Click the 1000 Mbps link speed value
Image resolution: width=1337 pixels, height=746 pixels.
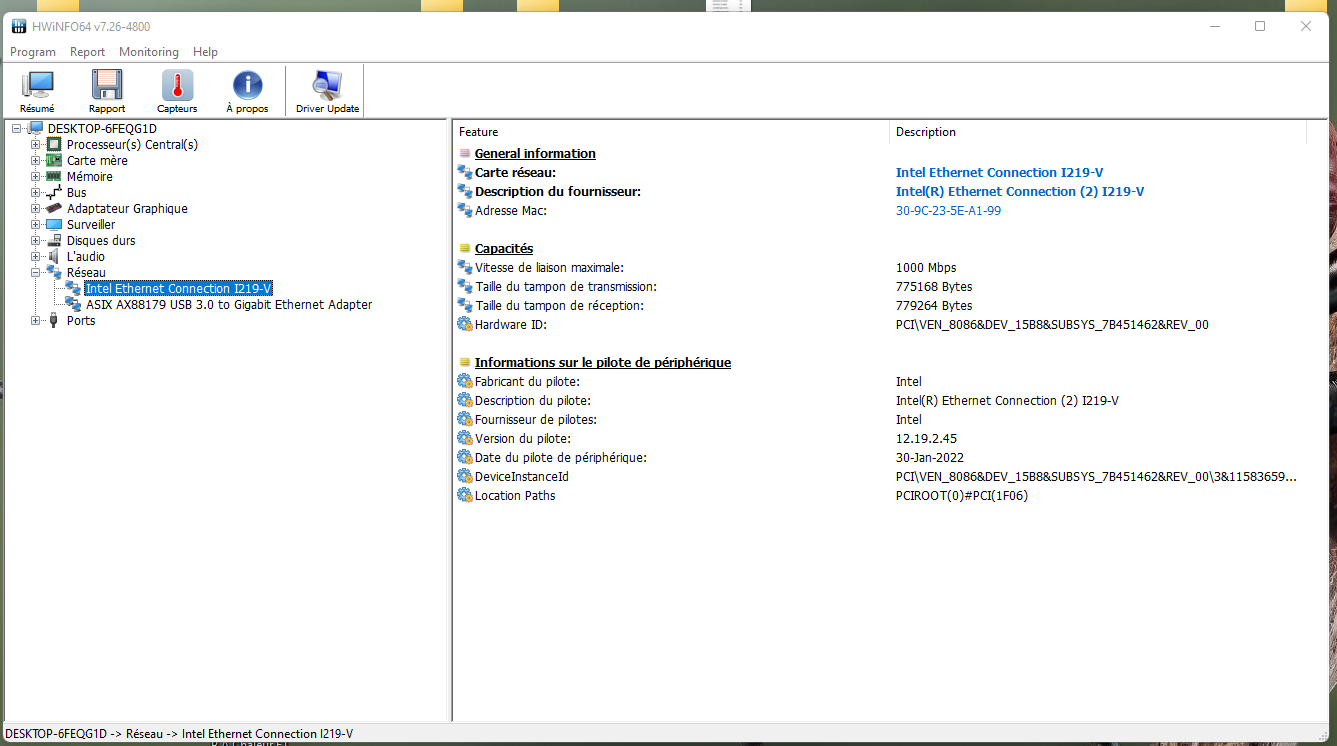[926, 267]
